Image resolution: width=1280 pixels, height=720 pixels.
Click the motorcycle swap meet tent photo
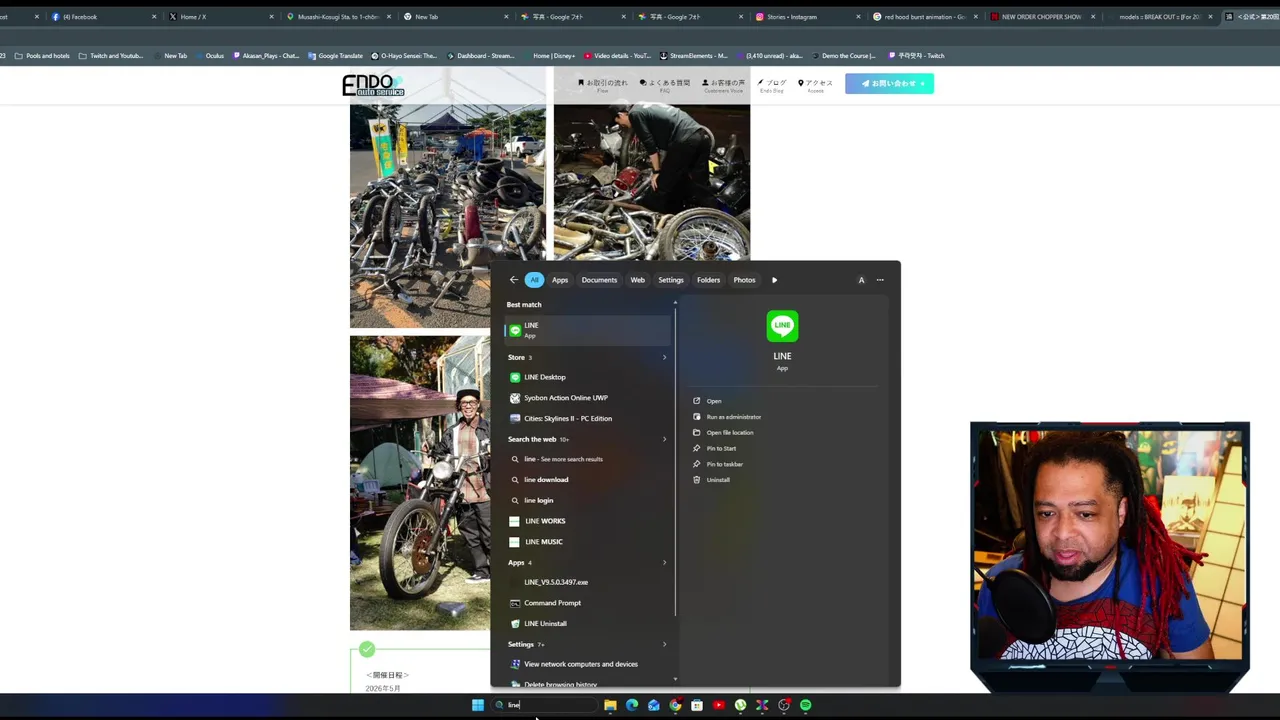pyautogui.click(x=448, y=216)
